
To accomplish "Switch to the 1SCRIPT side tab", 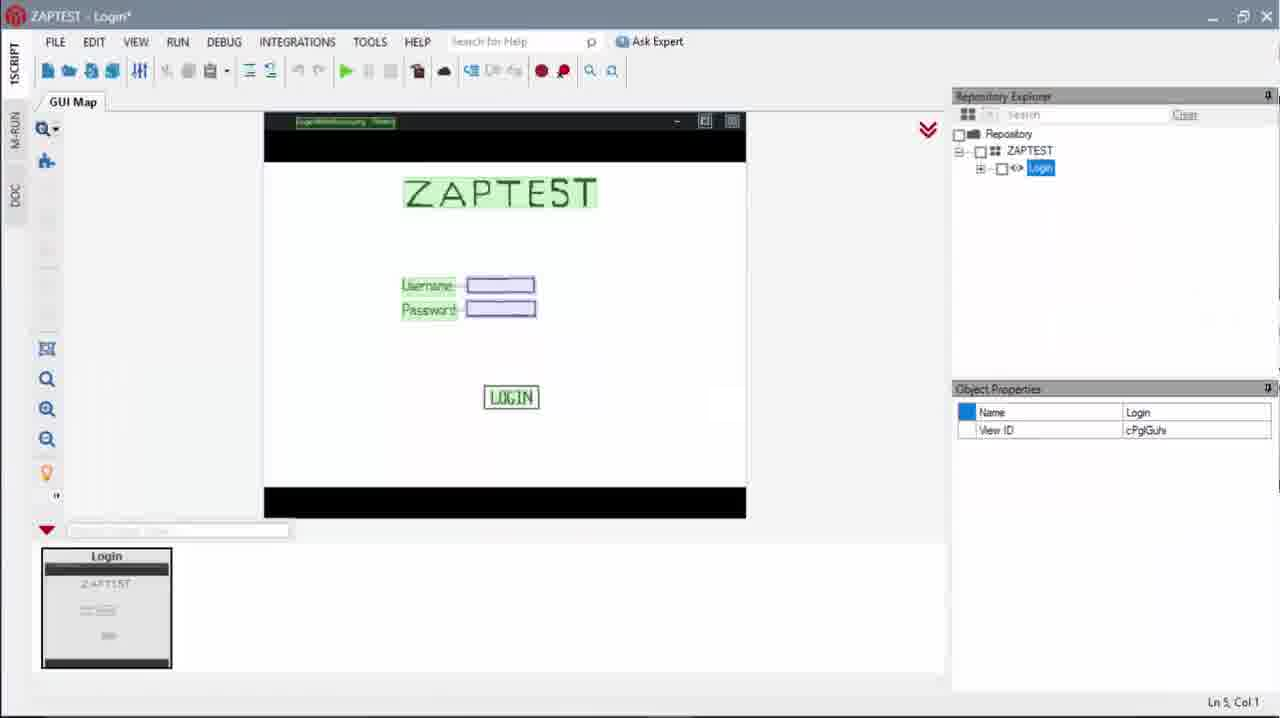I will 15,64.
